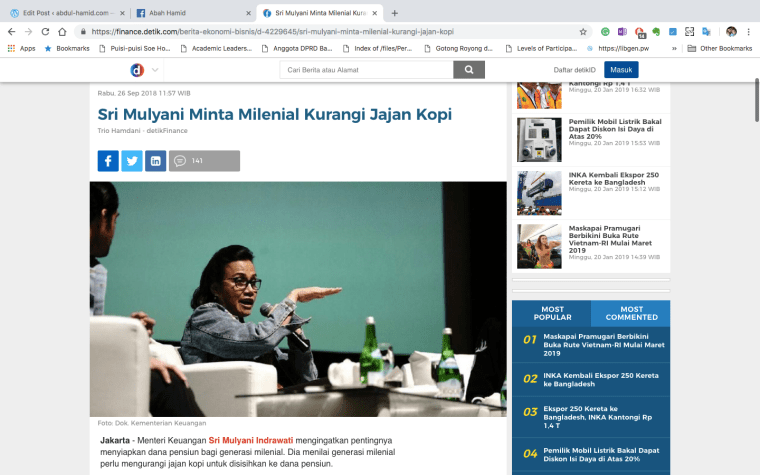Open the Index of /files/Per... bookmark
Viewport: 760px width, 475px height.
point(378,48)
